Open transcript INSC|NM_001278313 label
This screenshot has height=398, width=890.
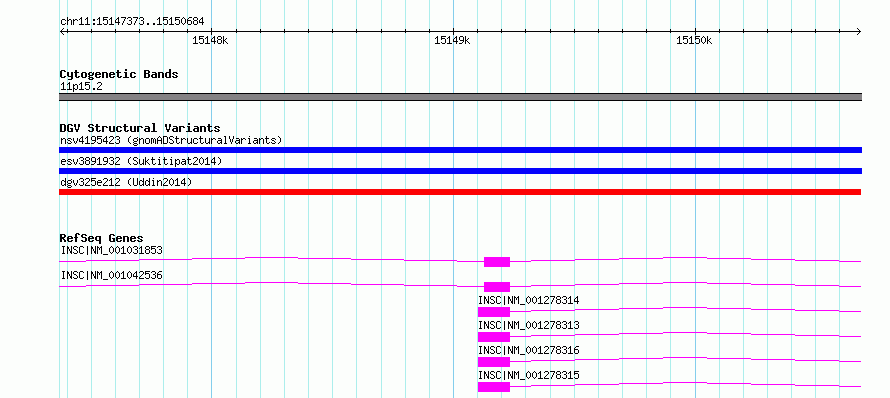[528, 325]
